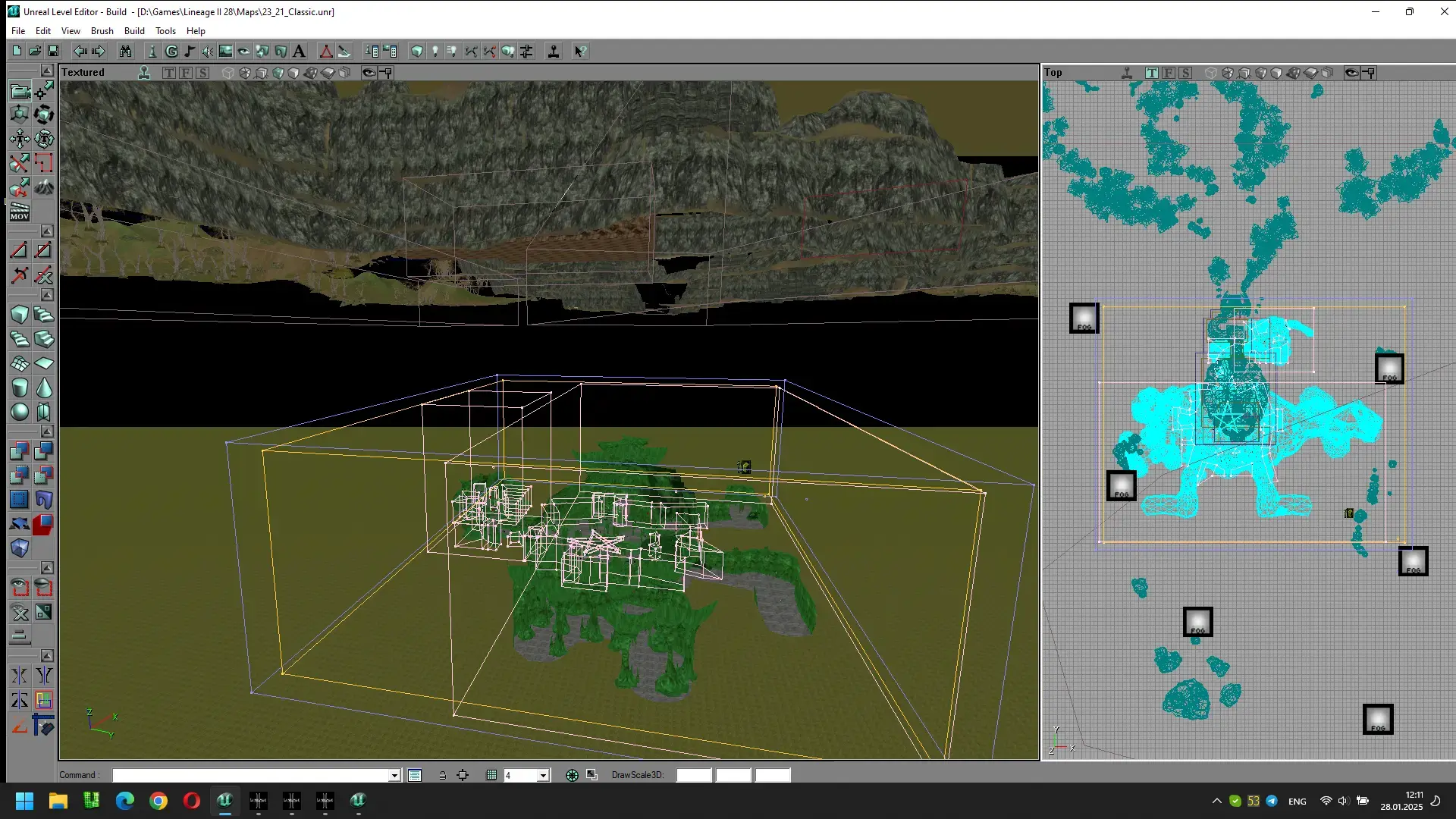Viewport: 1456px width, 819px height.
Task: Open Surface Properties icon in main toolbar
Action: tap(390, 51)
